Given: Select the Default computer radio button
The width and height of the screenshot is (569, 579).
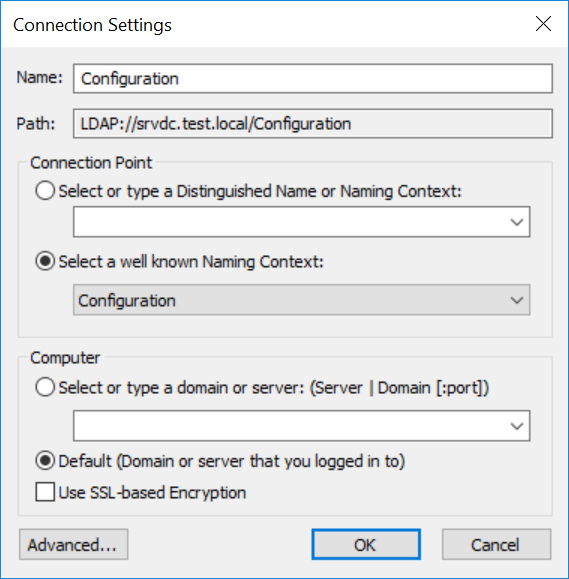Looking at the screenshot, I should coord(45,461).
